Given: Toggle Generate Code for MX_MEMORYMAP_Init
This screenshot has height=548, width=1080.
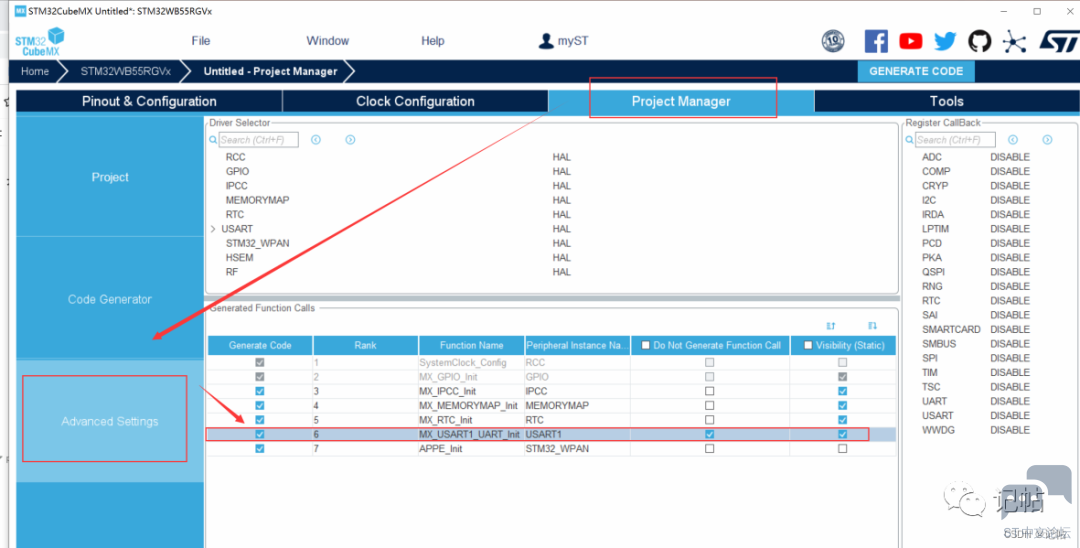Looking at the screenshot, I should (260, 405).
